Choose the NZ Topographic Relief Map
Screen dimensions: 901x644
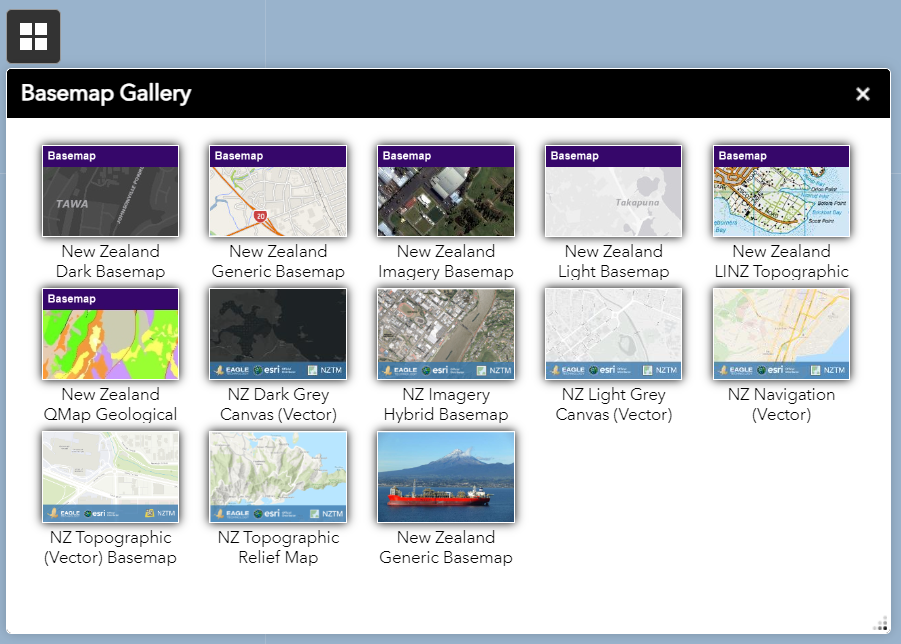tap(278, 477)
